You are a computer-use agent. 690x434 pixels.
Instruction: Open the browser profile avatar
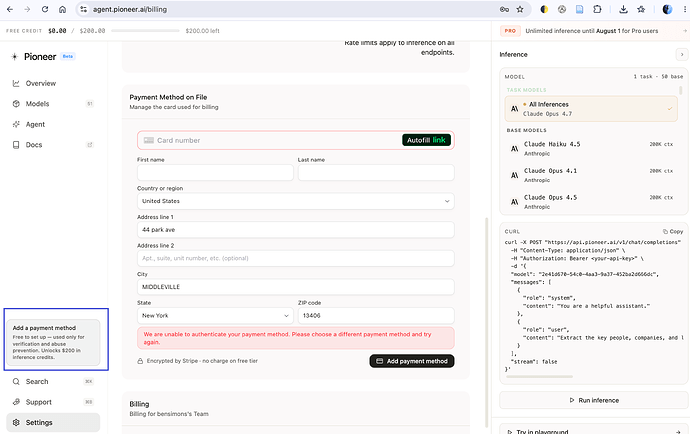pyautogui.click(x=667, y=9)
